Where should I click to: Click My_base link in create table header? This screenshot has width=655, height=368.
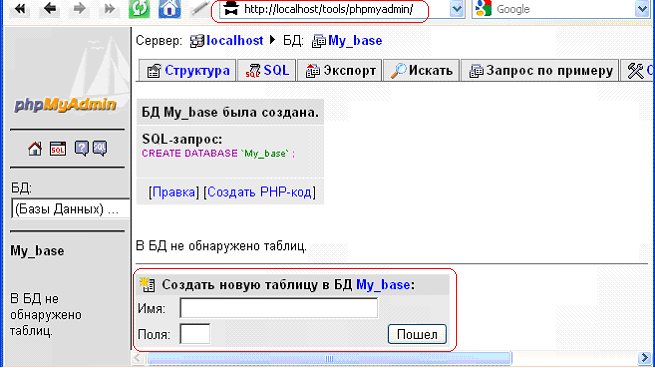coord(383,284)
